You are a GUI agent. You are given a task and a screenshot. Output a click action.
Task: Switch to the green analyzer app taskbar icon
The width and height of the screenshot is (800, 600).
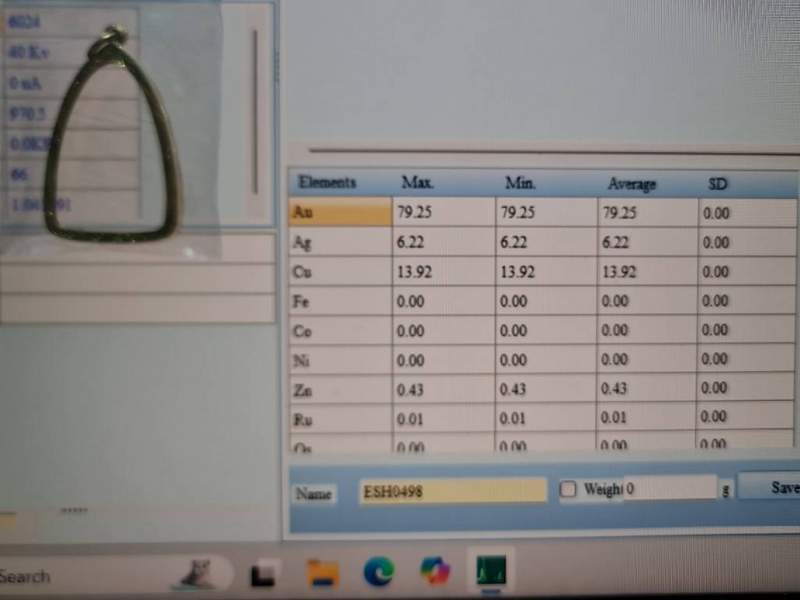490,571
